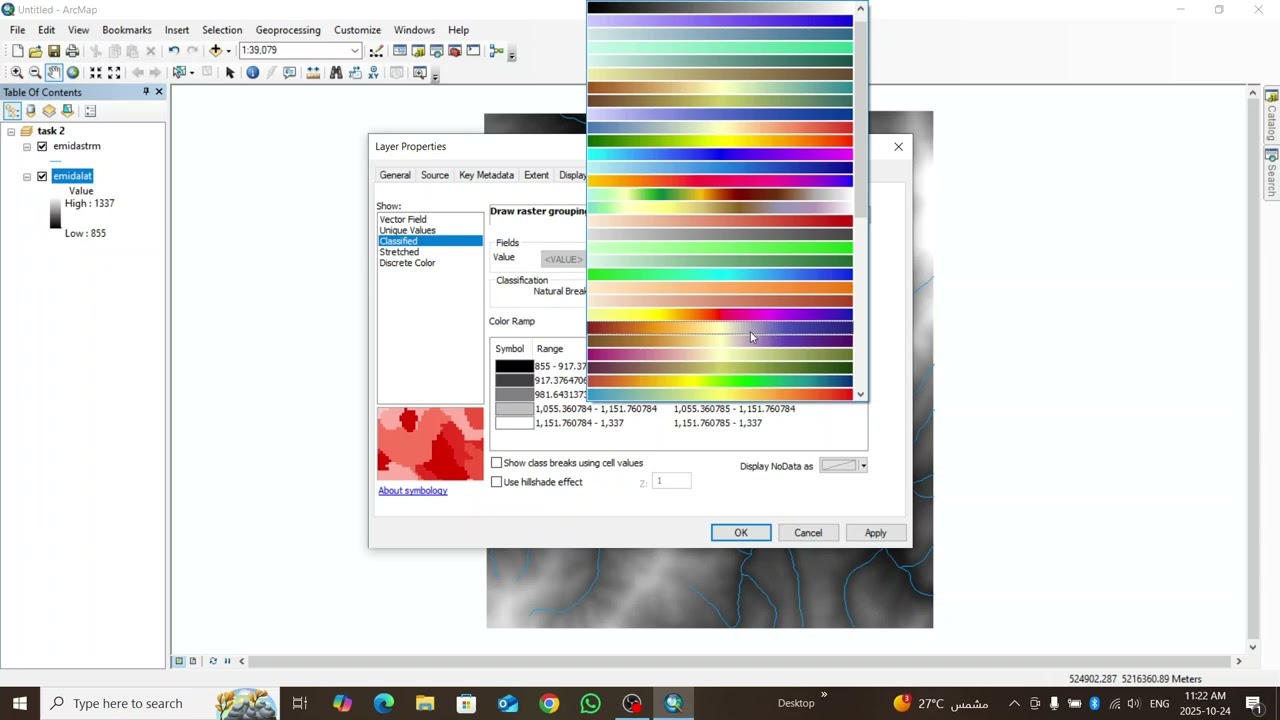The width and height of the screenshot is (1280, 720).
Task: Switch to the Extent tab
Action: [x=536, y=175]
